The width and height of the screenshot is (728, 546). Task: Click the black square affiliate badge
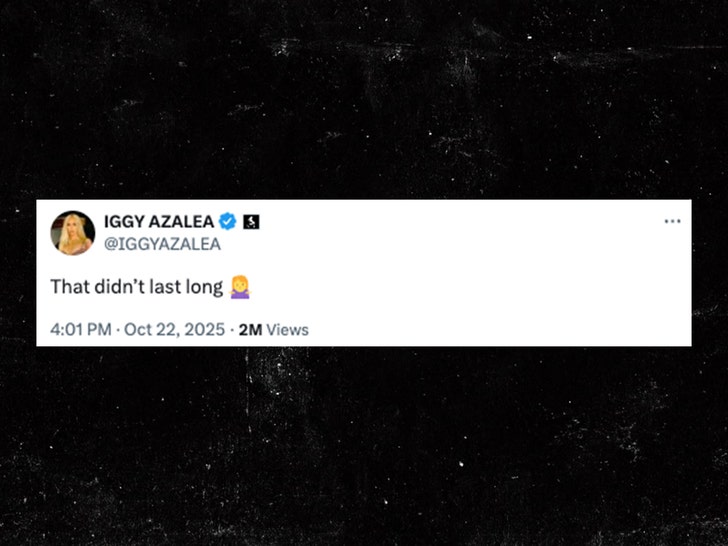tap(251, 222)
